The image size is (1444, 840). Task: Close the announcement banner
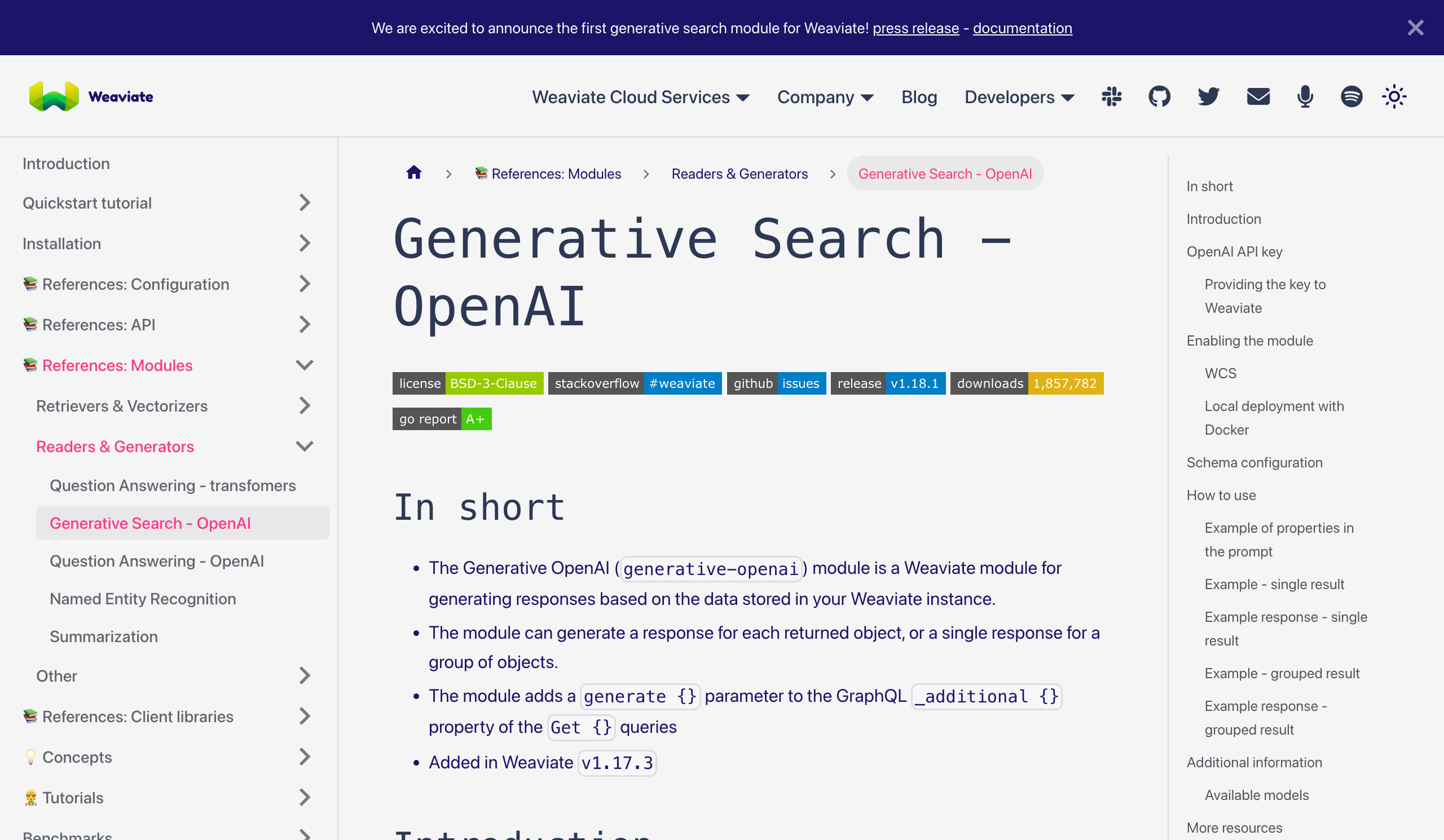point(1415,28)
